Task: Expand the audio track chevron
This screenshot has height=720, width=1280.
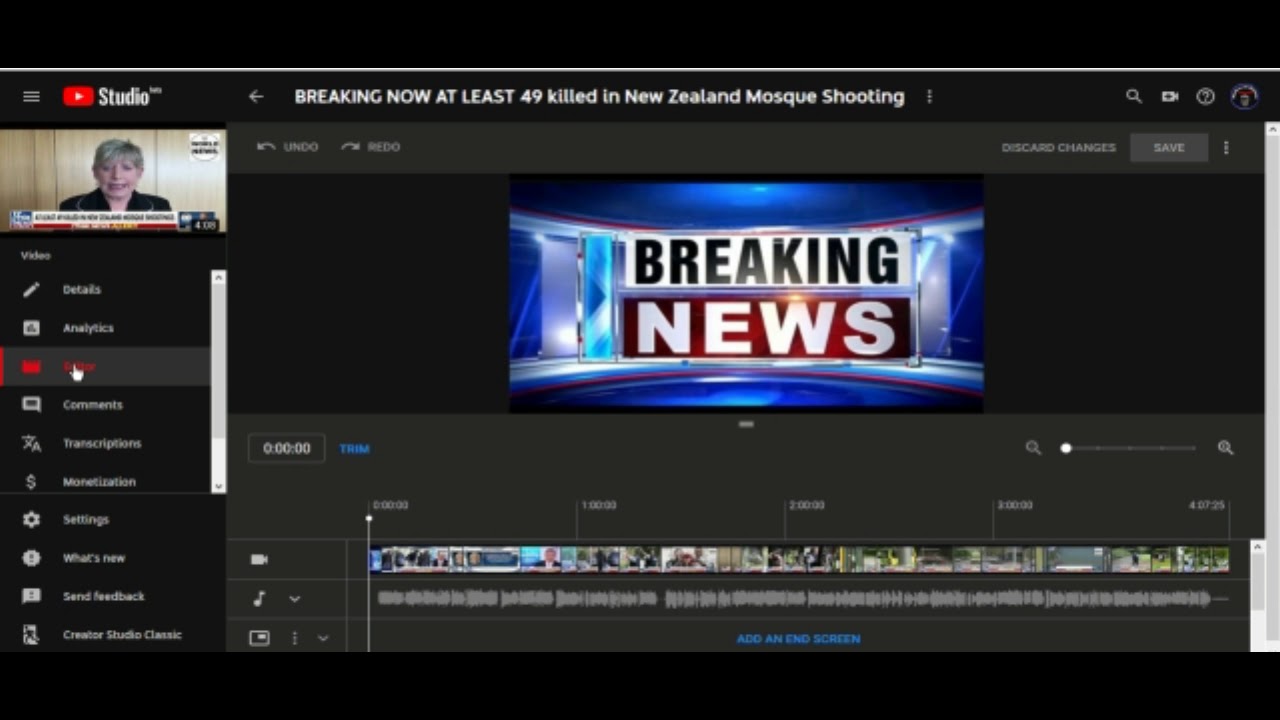Action: [294, 598]
